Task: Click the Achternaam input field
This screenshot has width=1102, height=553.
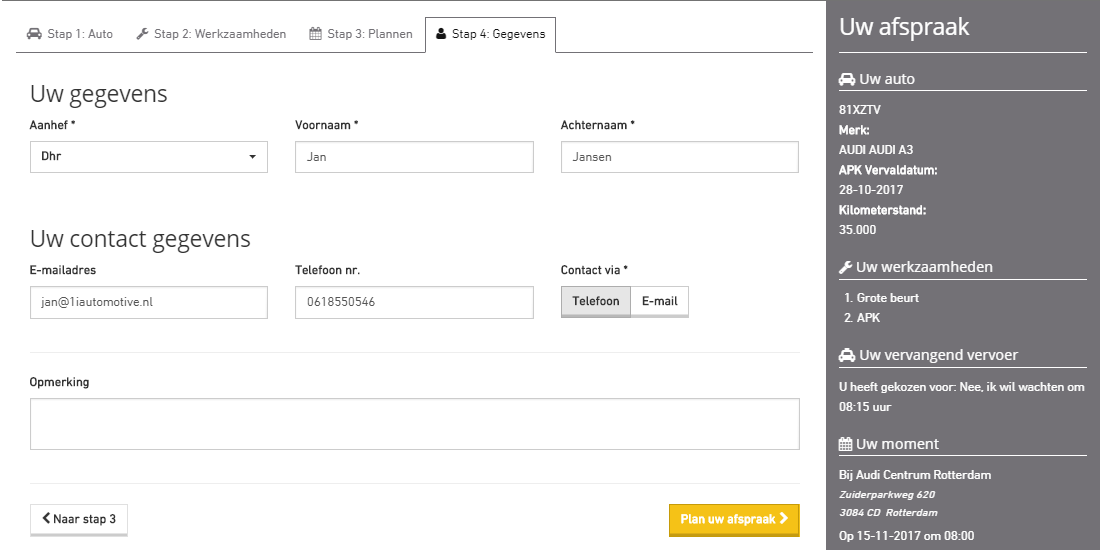Action: pyautogui.click(x=680, y=157)
